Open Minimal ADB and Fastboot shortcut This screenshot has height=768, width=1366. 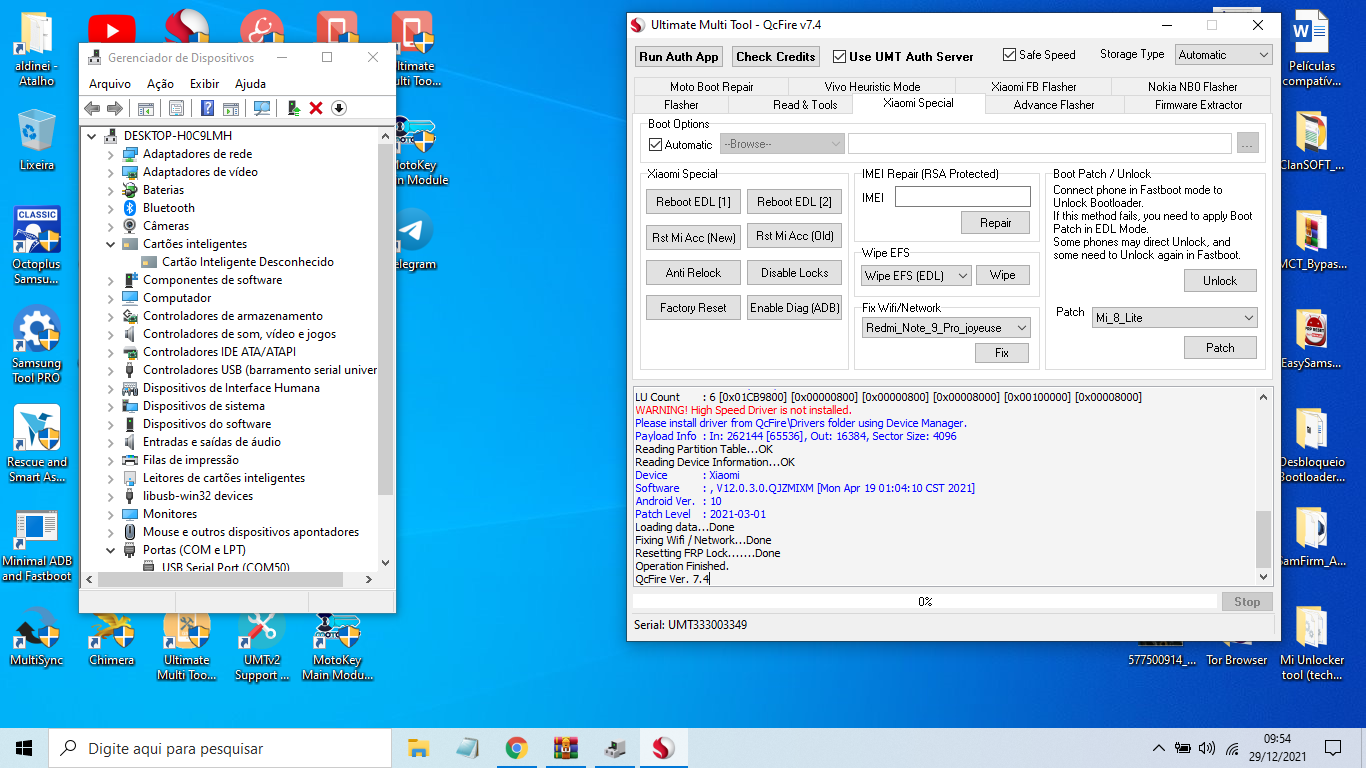[x=36, y=547]
